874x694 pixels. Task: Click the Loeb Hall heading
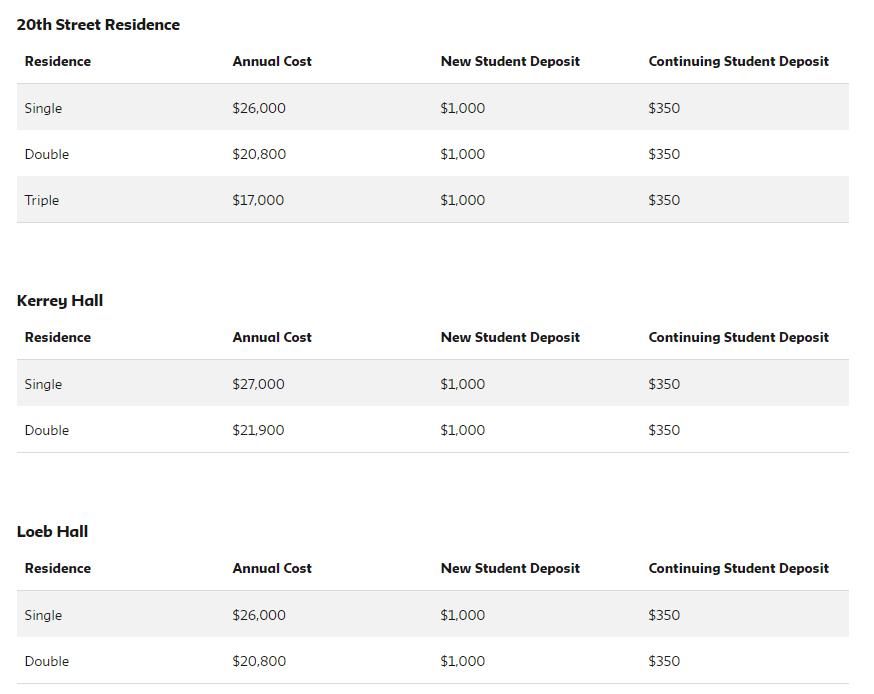click(52, 532)
